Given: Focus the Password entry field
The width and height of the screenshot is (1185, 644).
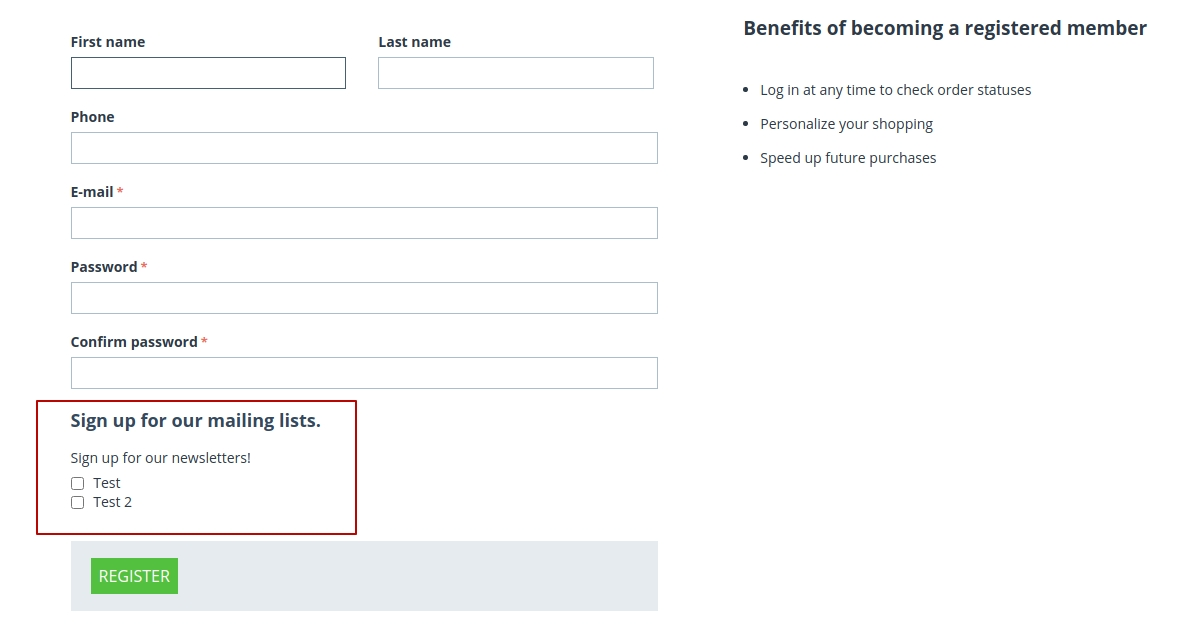Looking at the screenshot, I should [364, 298].
